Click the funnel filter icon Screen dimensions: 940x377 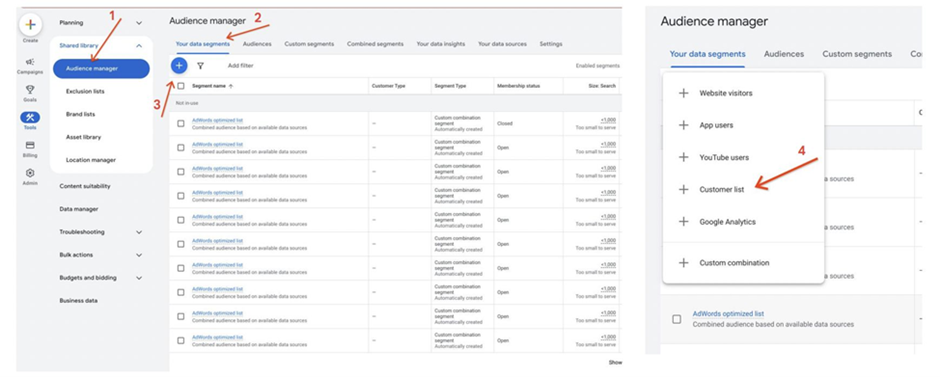200,66
